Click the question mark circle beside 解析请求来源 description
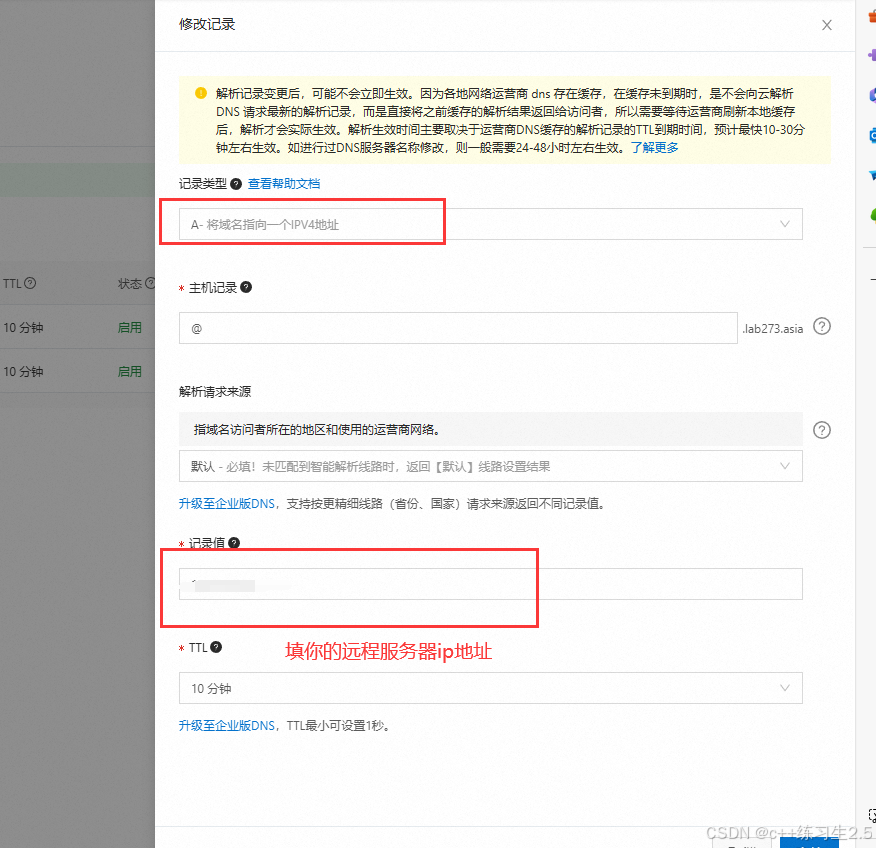This screenshot has height=848, width=876. pyautogui.click(x=822, y=430)
